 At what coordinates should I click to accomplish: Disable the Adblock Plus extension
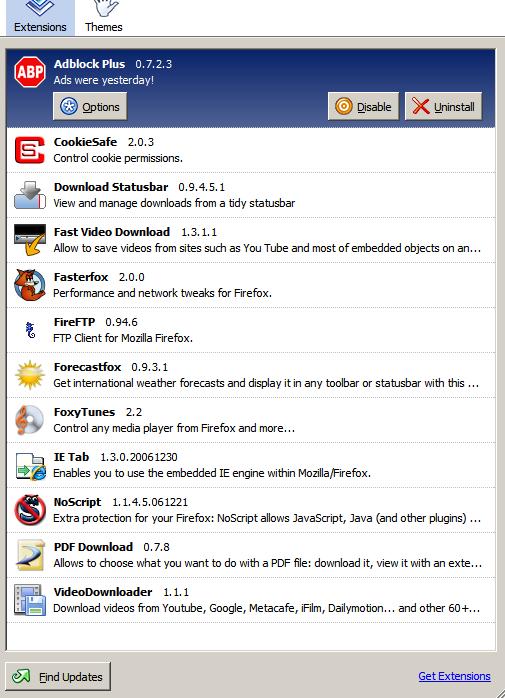coord(363,106)
